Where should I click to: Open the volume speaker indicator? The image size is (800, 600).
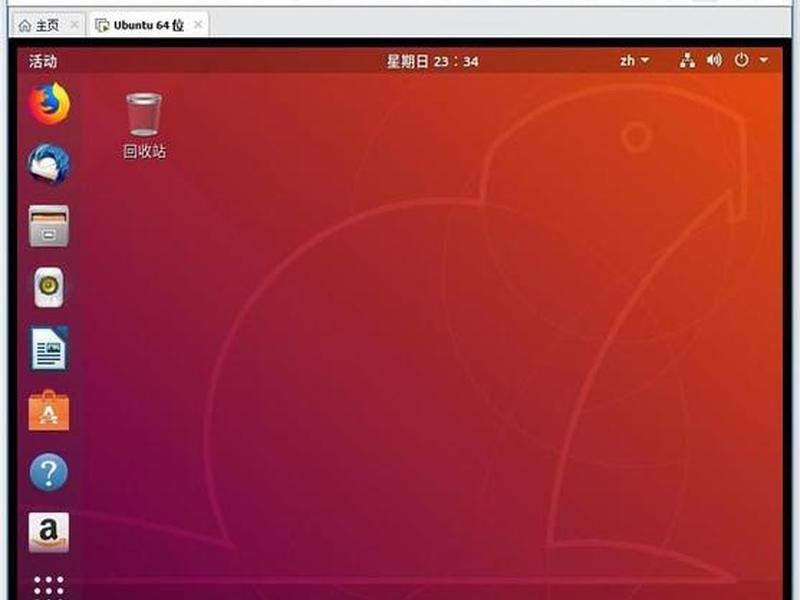(714, 61)
